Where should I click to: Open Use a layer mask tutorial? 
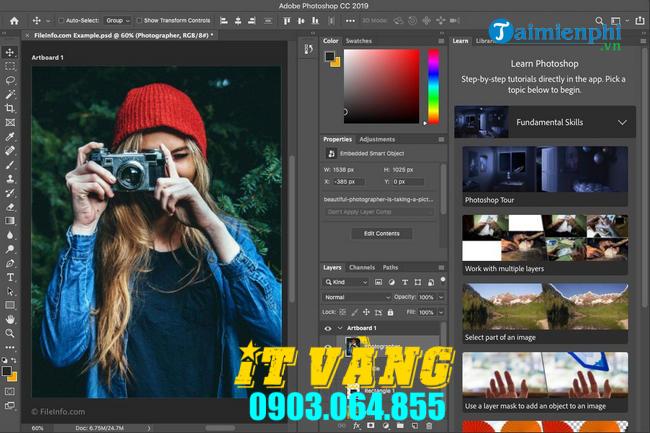[545, 382]
